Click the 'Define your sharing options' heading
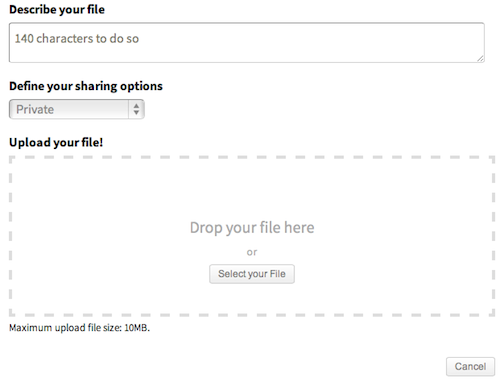This screenshot has width=500, height=382. click(86, 86)
